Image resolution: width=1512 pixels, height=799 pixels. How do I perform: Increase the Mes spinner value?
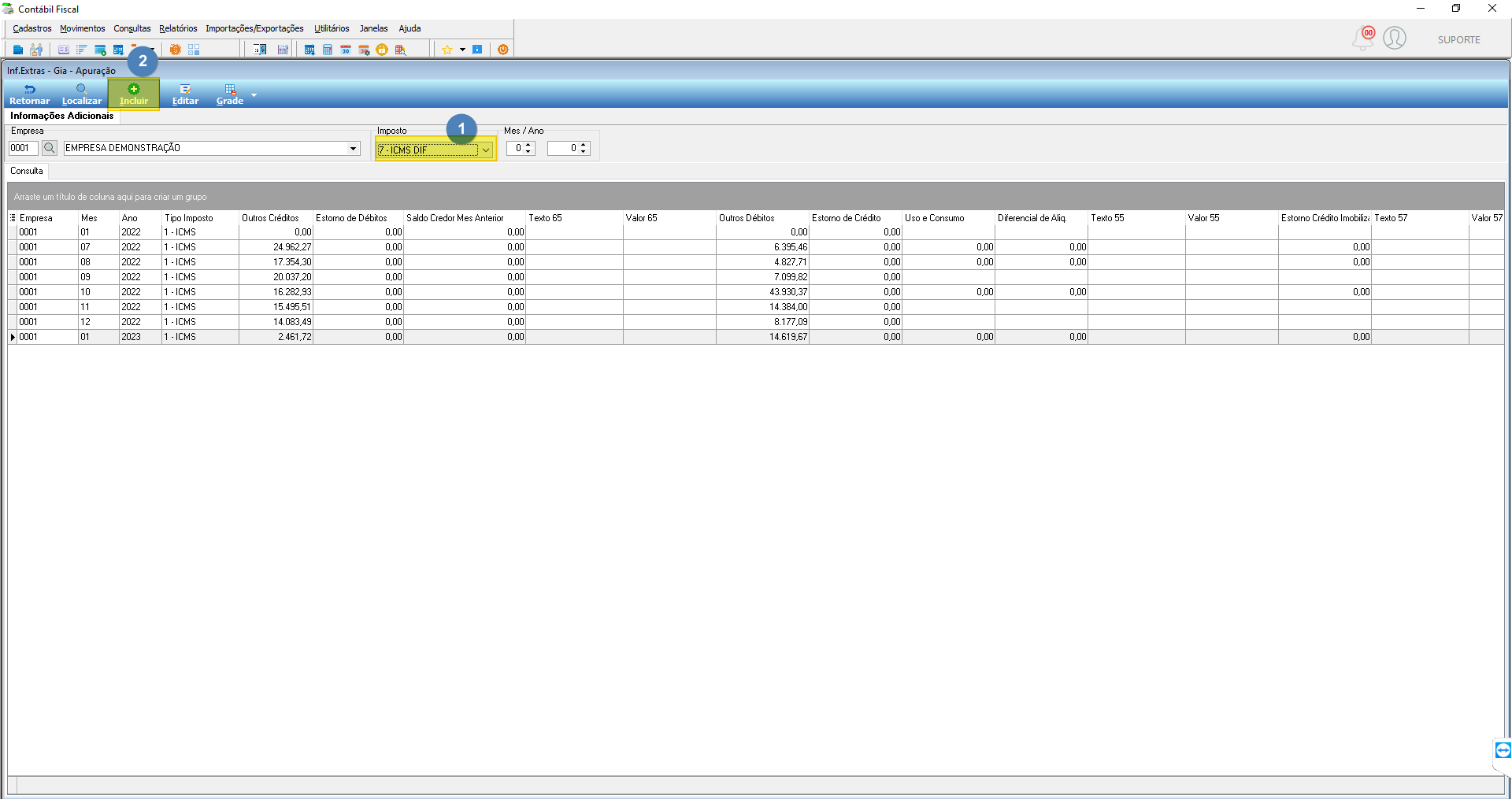(x=528, y=145)
